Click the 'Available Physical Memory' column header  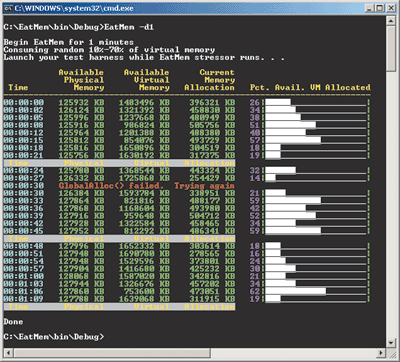click(81, 80)
